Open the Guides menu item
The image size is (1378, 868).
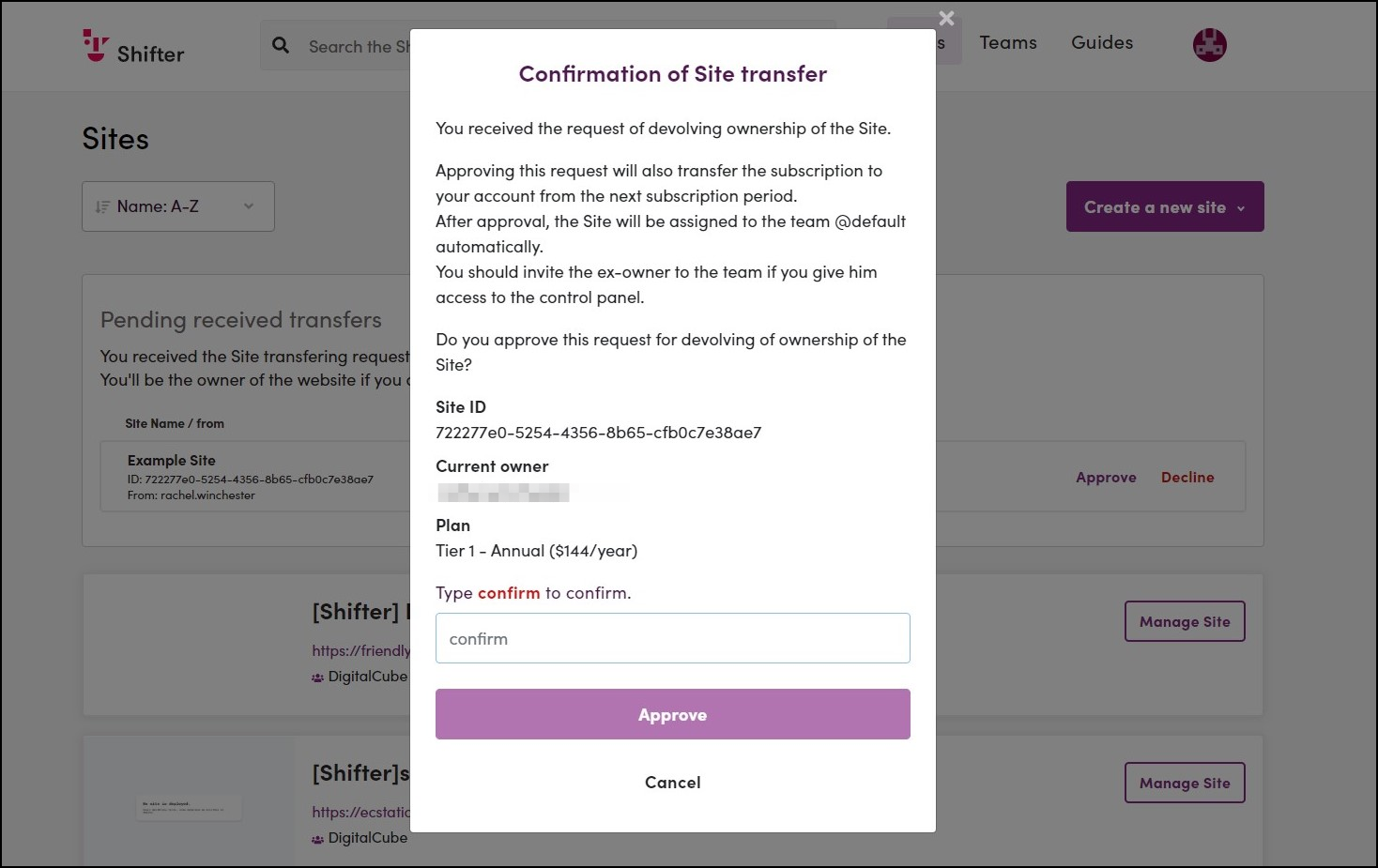pos(1102,42)
